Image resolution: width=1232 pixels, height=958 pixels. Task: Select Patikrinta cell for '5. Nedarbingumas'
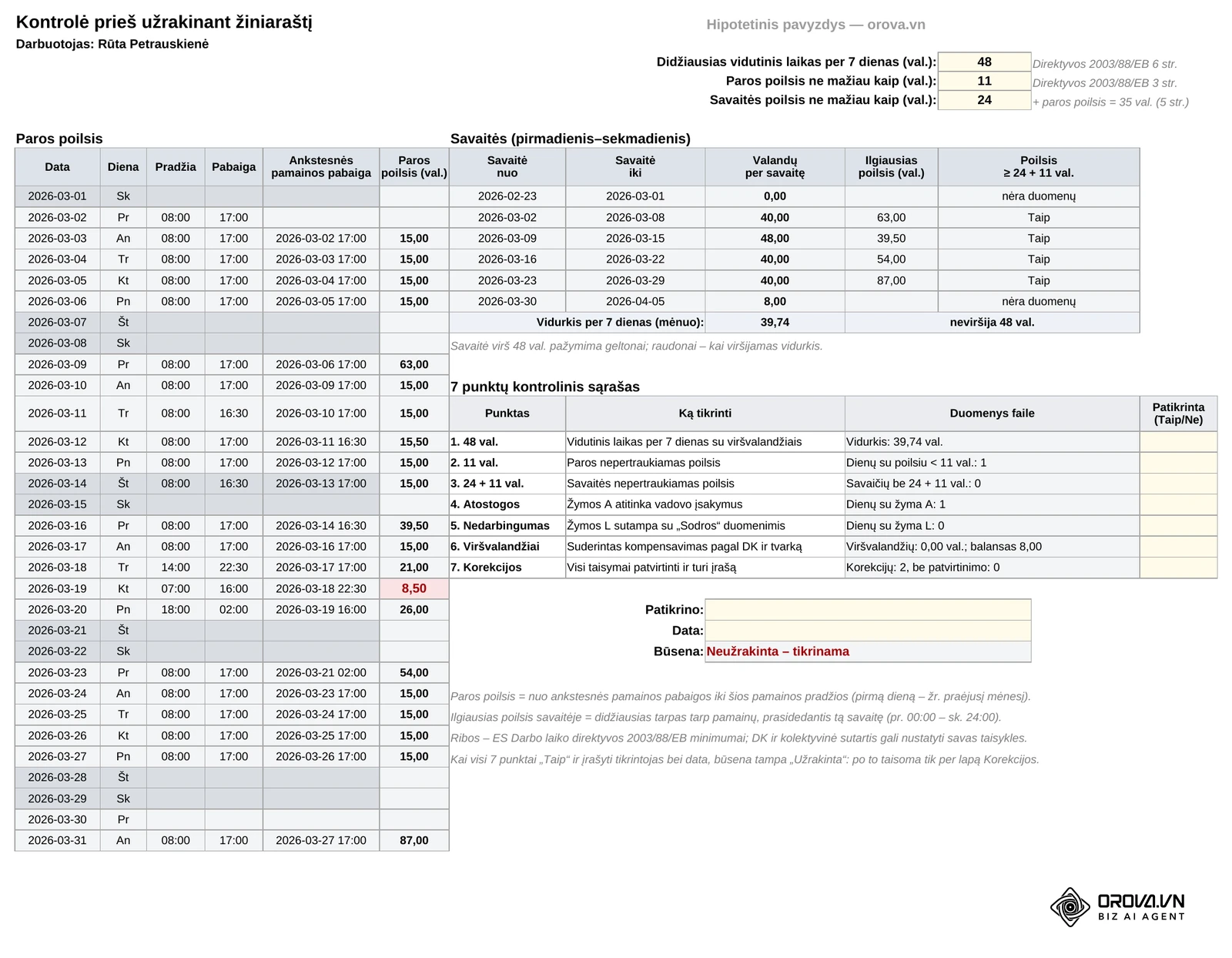(x=1178, y=526)
